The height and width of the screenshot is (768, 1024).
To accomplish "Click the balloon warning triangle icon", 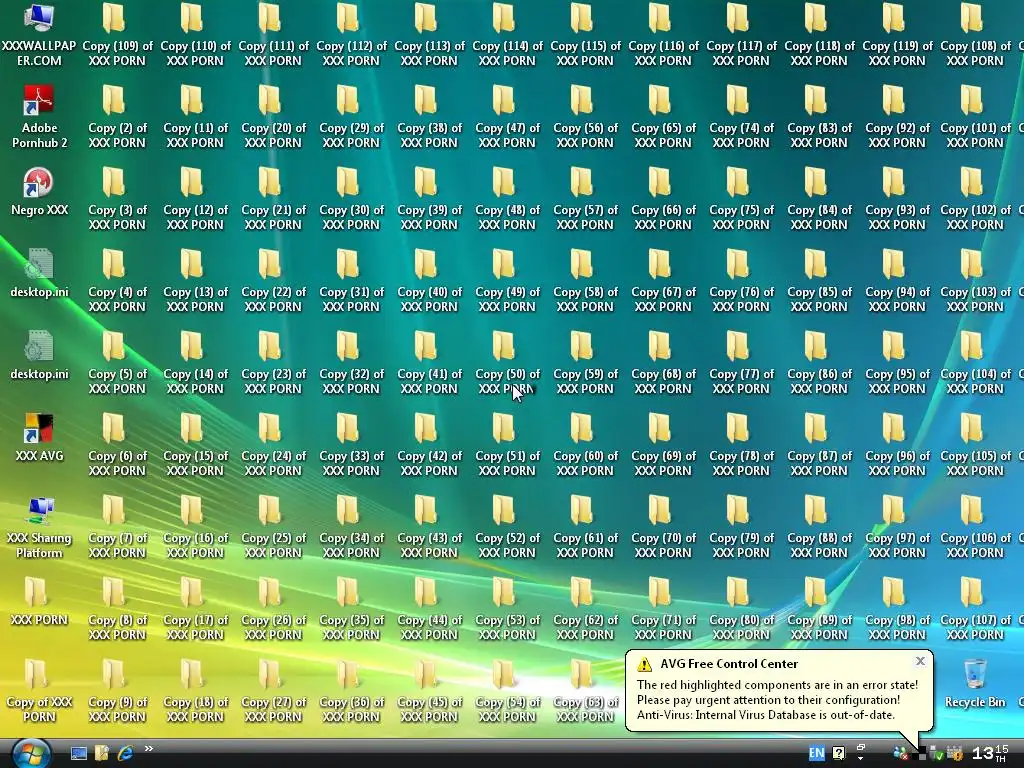I will [645, 664].
